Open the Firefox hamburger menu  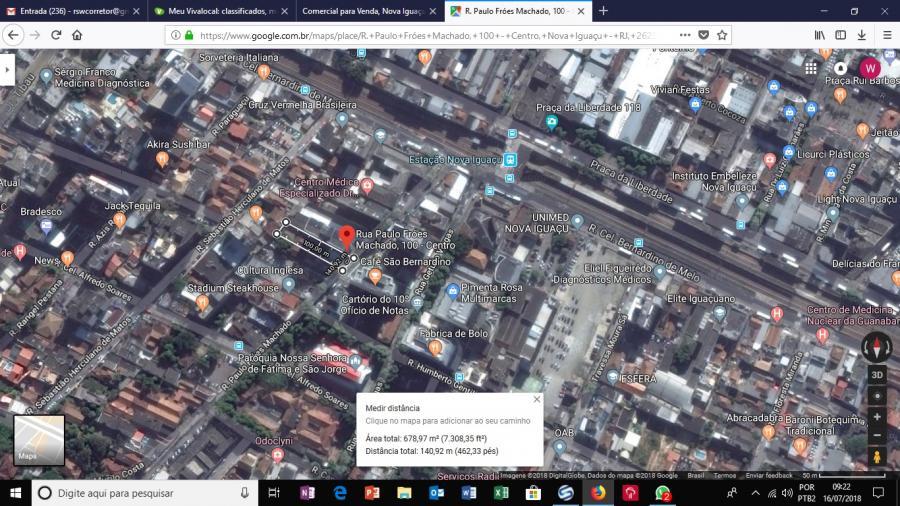886,34
